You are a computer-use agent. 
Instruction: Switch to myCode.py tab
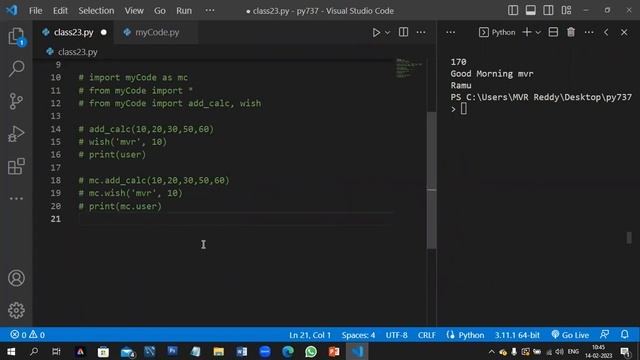[x=157, y=32]
